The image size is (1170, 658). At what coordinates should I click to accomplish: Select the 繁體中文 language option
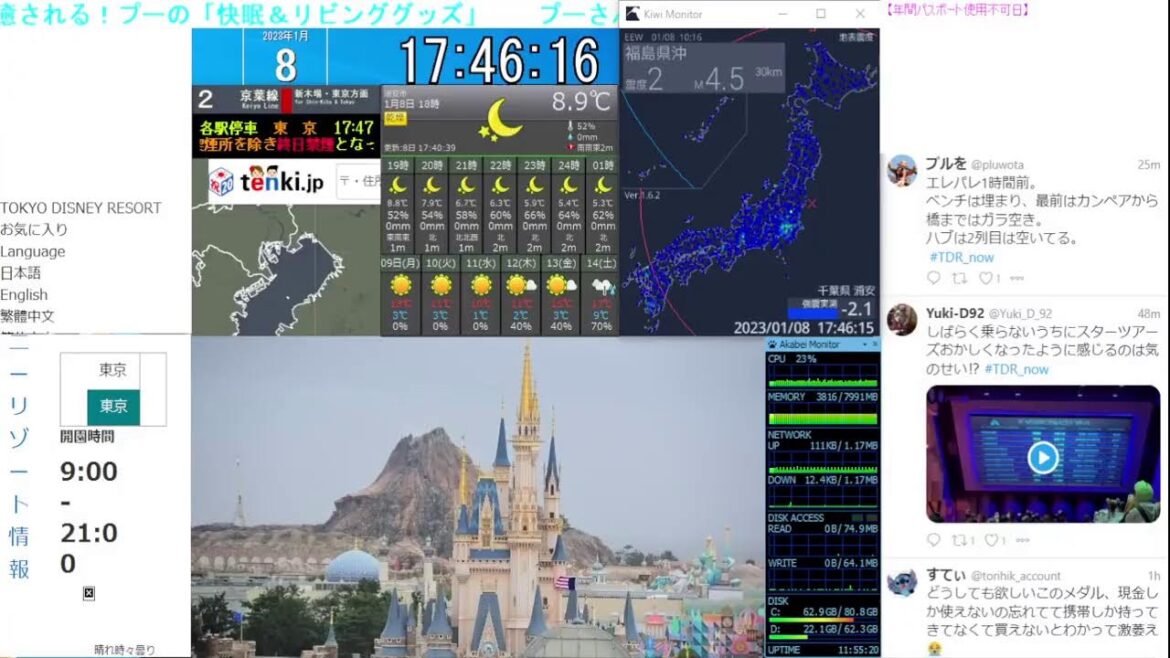click(29, 316)
